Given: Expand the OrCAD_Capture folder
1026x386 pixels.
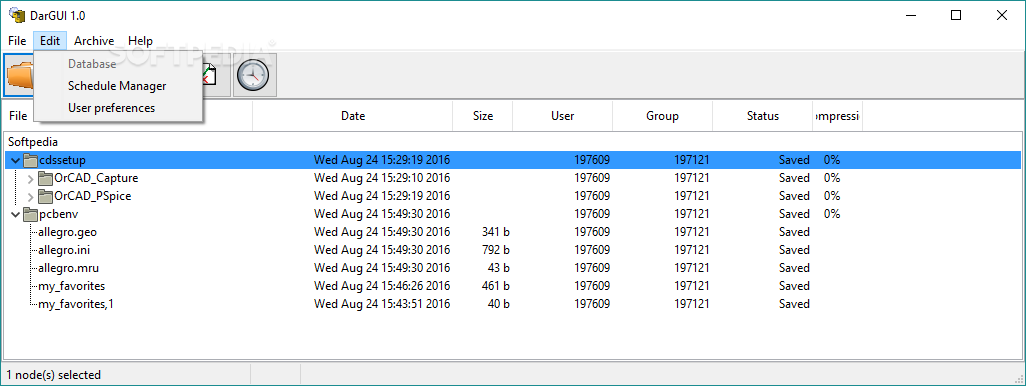Looking at the screenshot, I should click(x=30, y=178).
